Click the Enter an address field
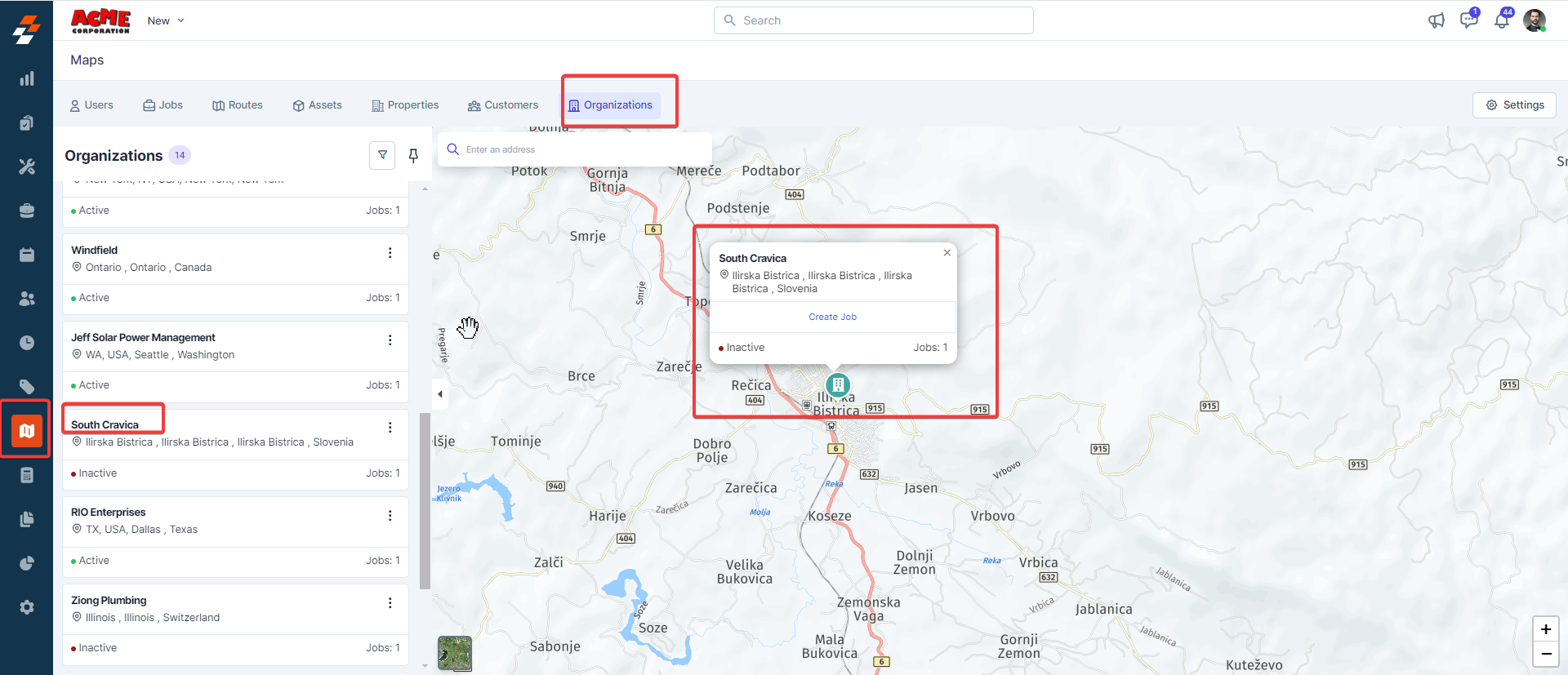The height and width of the screenshot is (675, 1568). (x=580, y=149)
